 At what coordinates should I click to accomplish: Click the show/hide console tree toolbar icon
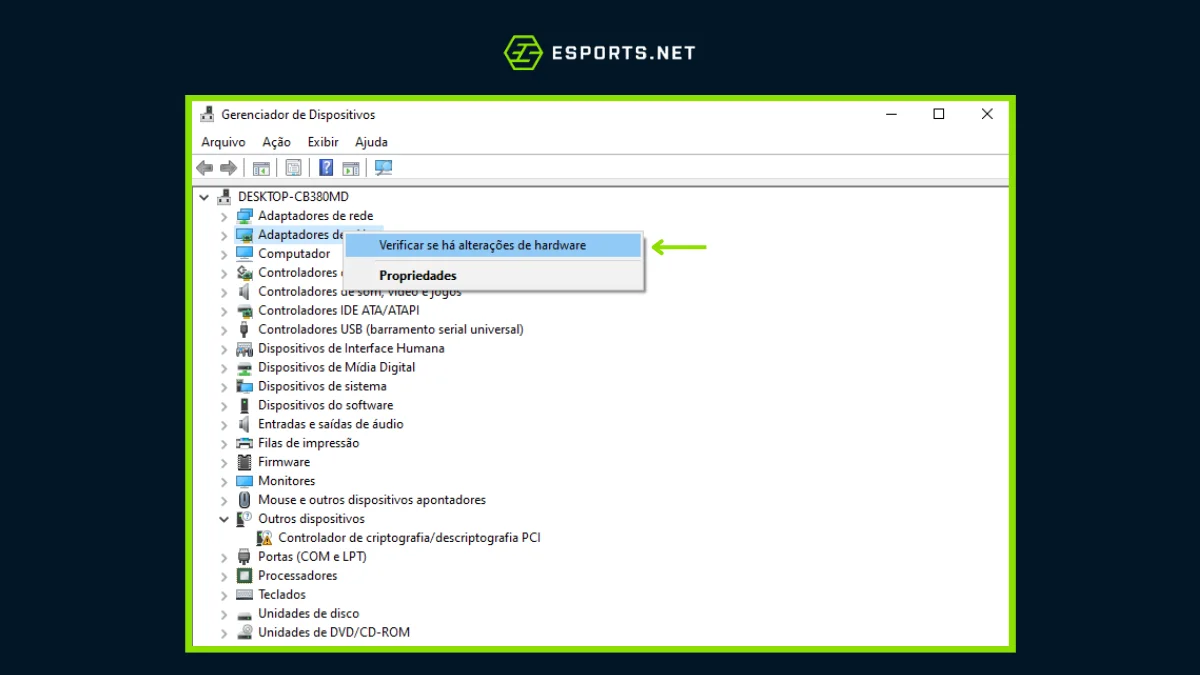pyautogui.click(x=261, y=168)
